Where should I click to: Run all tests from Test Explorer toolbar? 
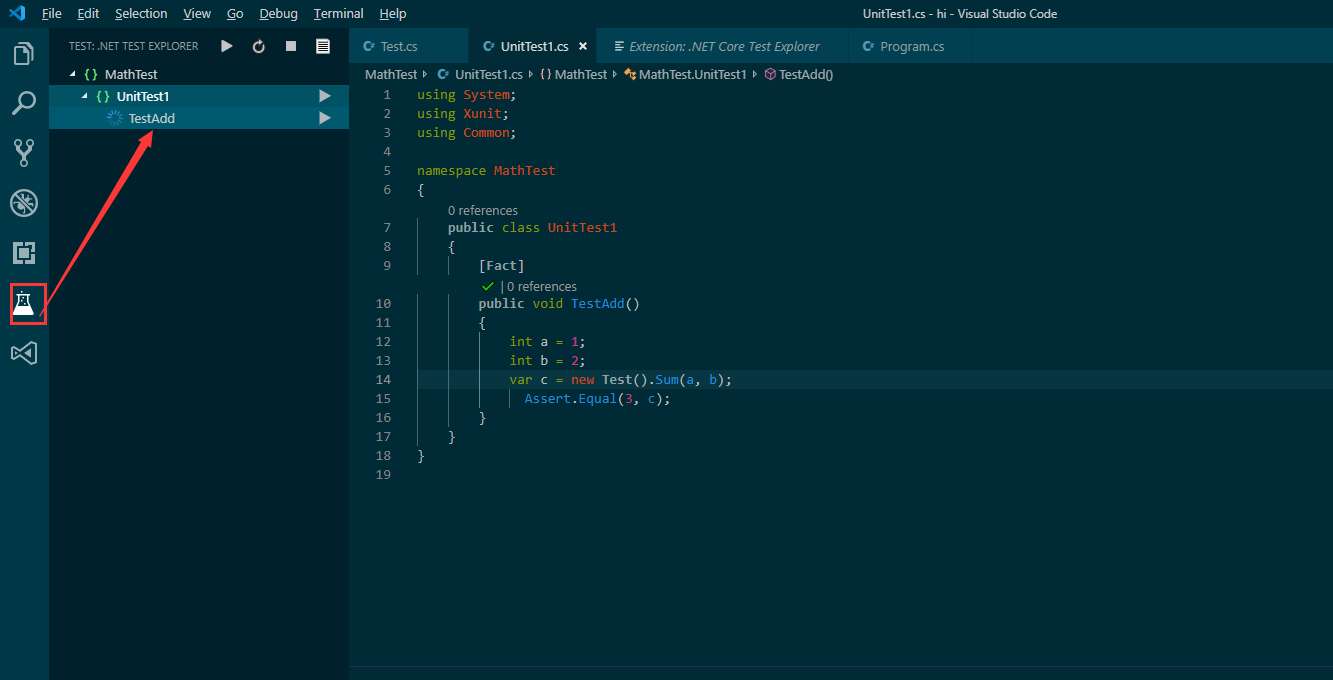(x=227, y=46)
